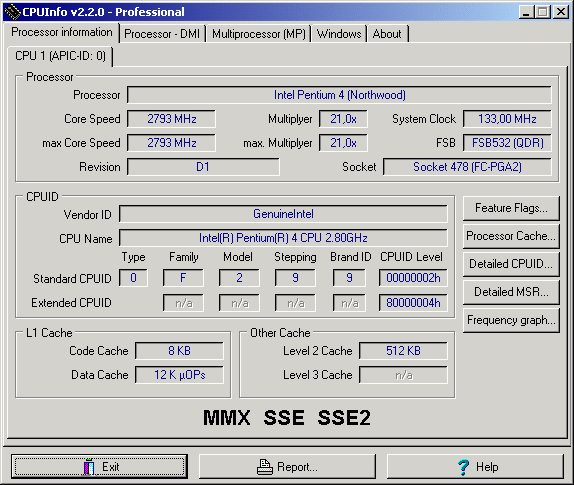574x485 pixels.
Task: Click the question mark Help icon
Action: click(x=463, y=467)
